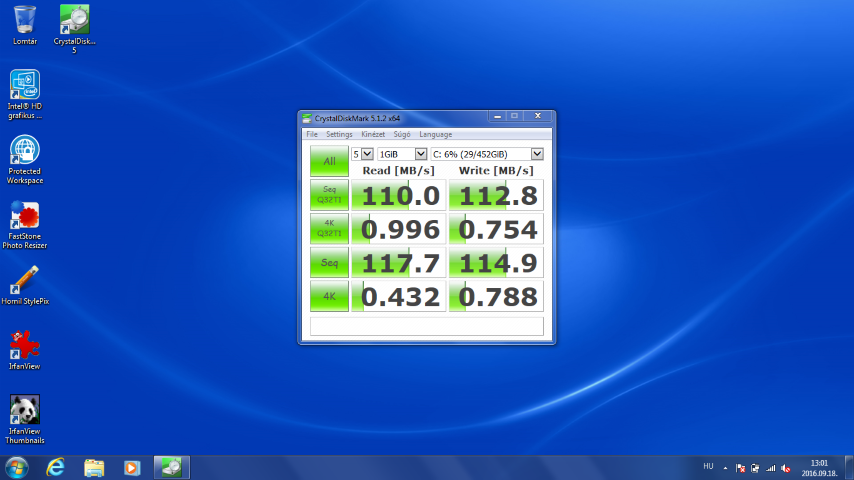Click the CrystalDiskMark taskbar button

172,467
